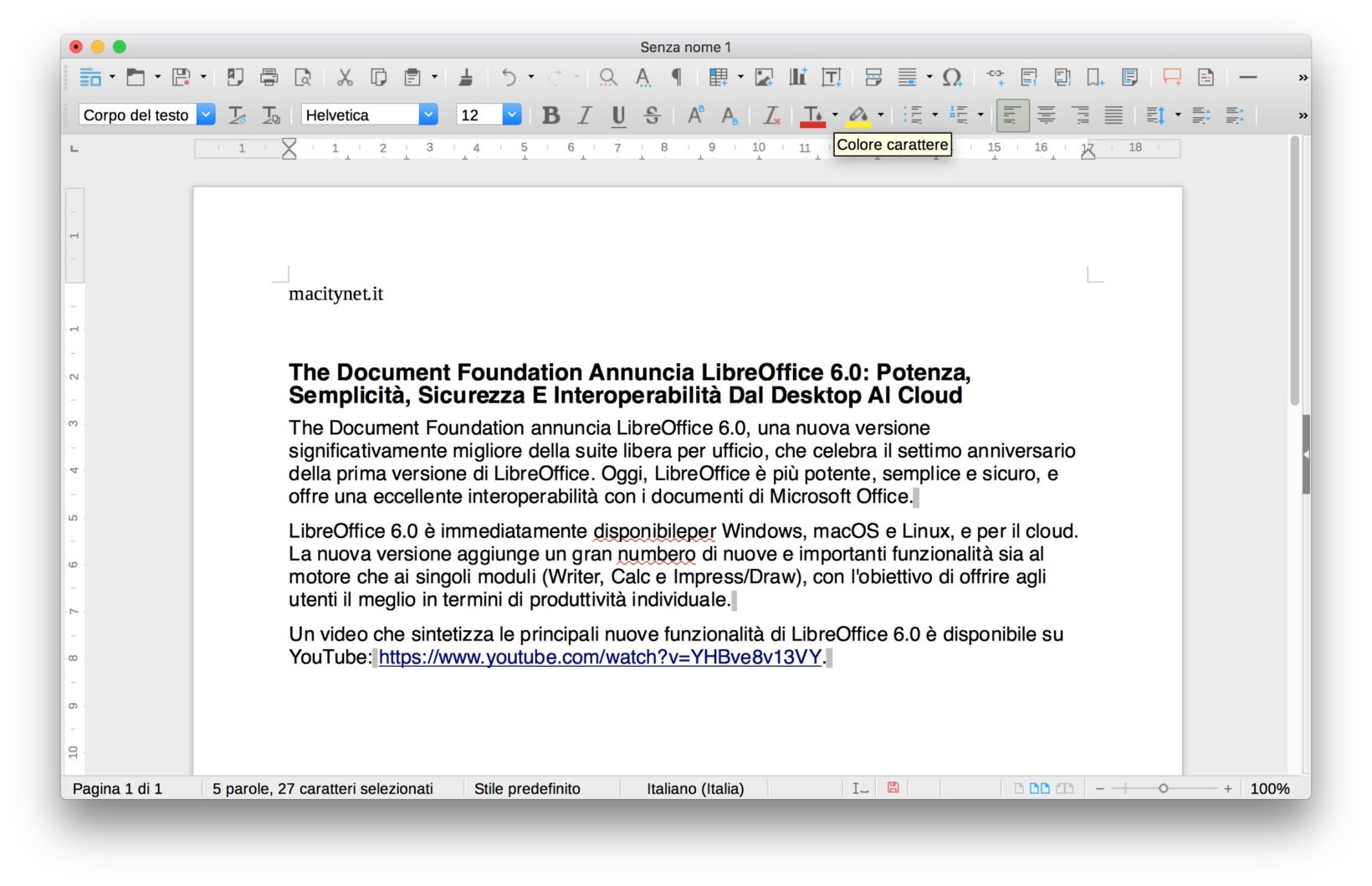This screenshot has width=1372, height=886.
Task: Run the spelling check icon
Action: (x=642, y=78)
